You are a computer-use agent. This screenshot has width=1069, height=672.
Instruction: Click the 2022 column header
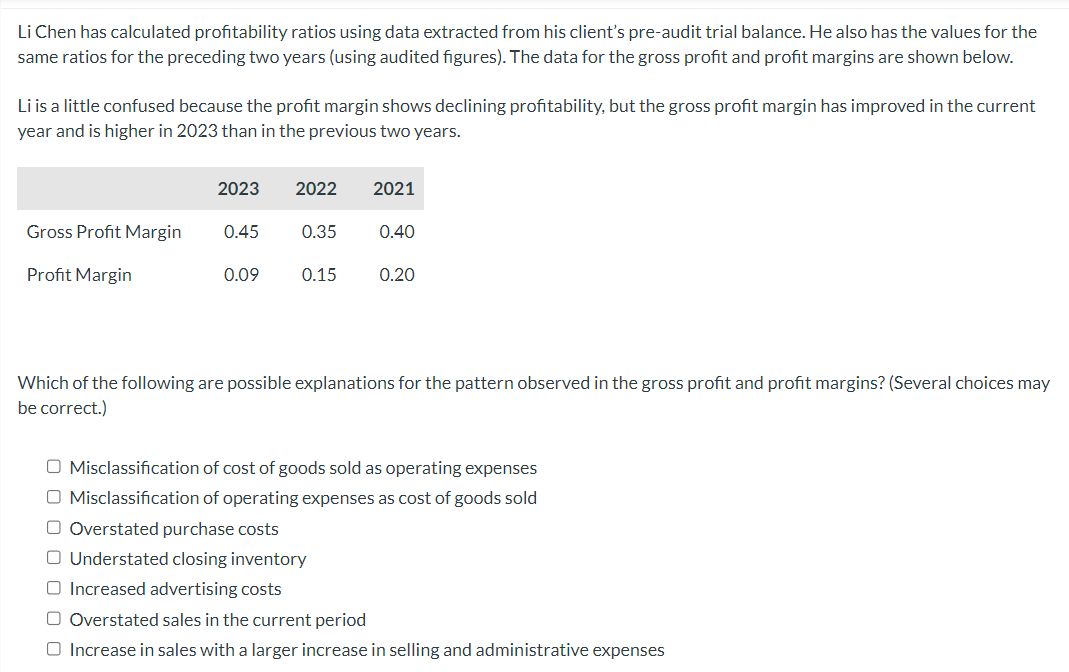tap(316, 188)
